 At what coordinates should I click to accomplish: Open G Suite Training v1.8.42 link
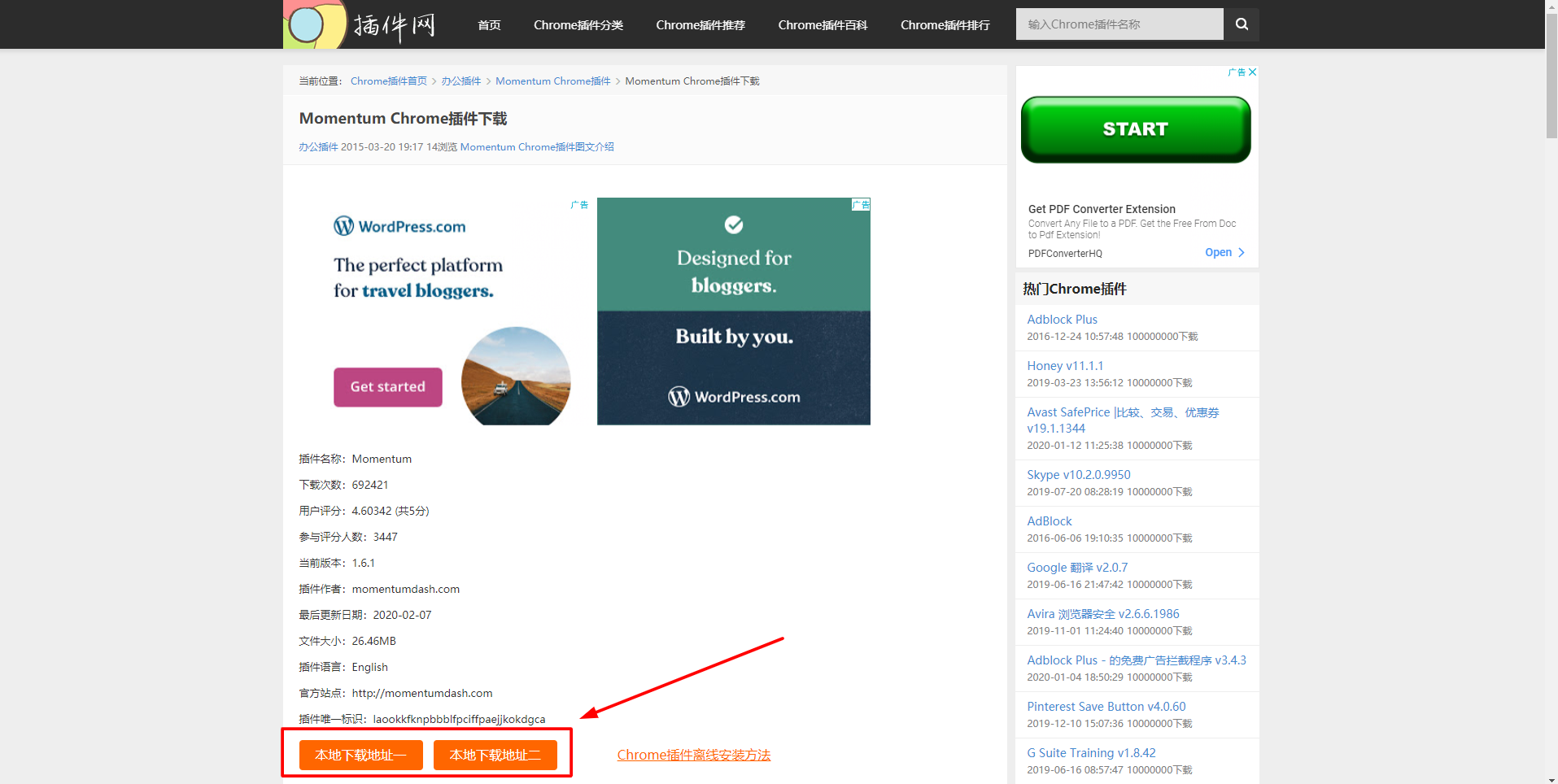pos(1091,753)
